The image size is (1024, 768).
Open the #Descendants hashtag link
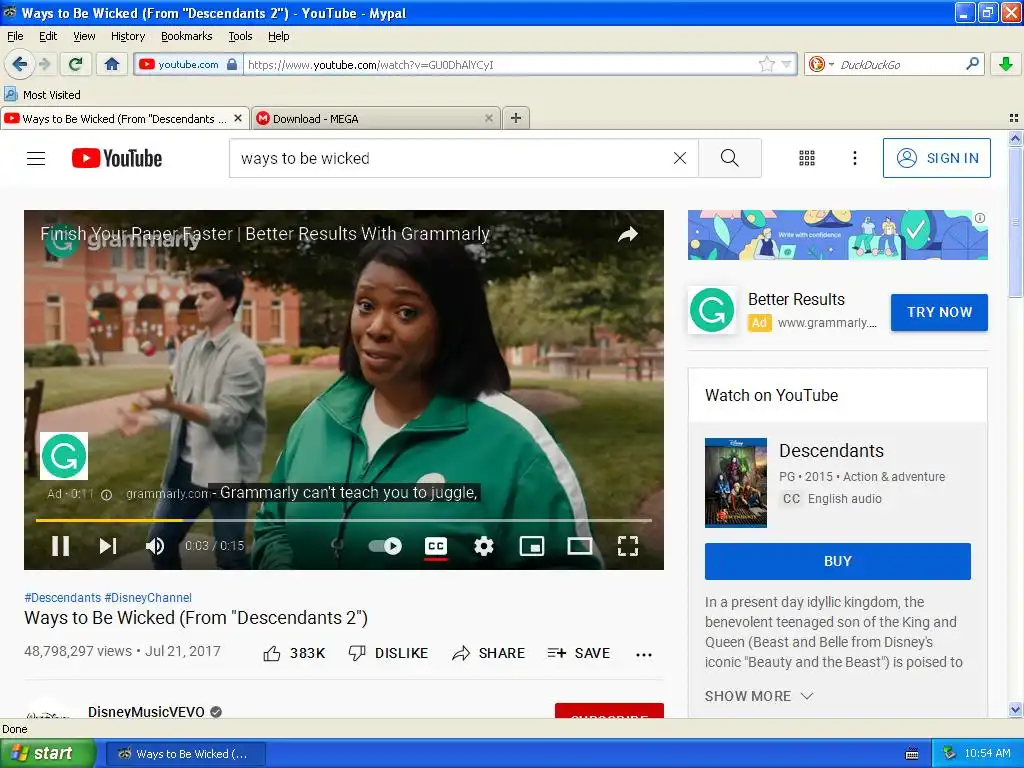click(x=63, y=598)
